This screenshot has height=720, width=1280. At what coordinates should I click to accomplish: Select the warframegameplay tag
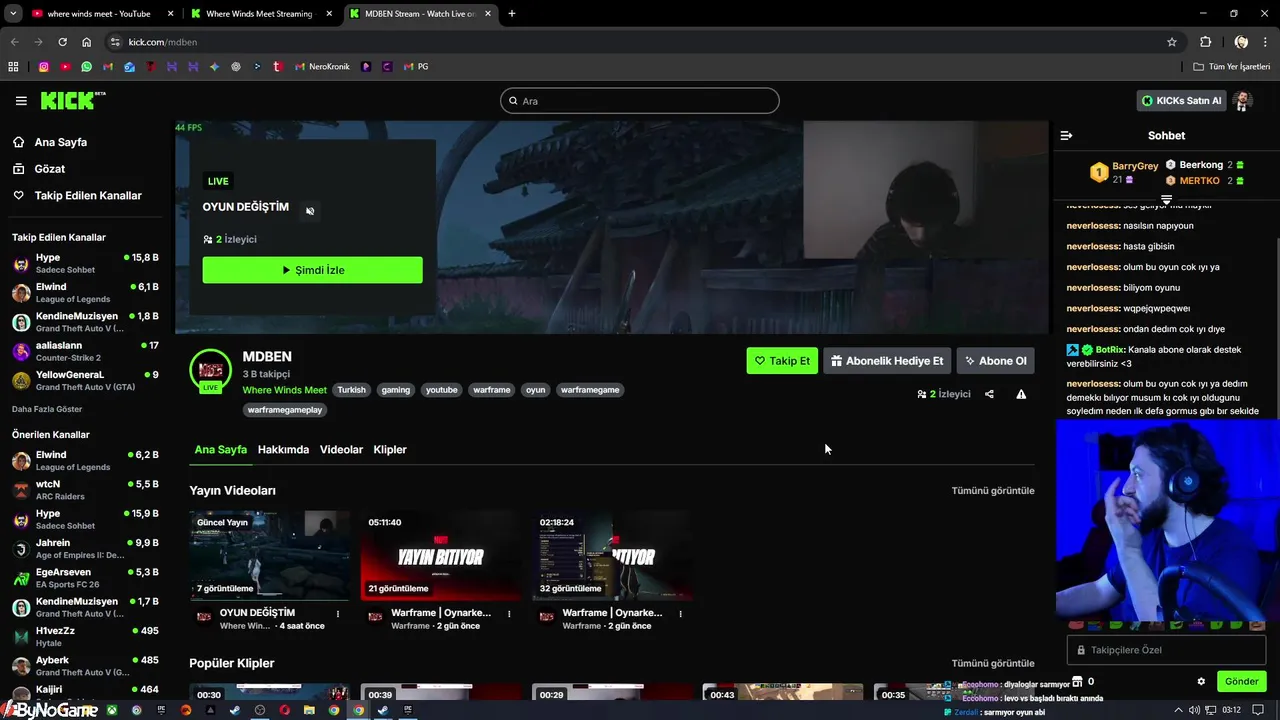pyautogui.click(x=285, y=410)
